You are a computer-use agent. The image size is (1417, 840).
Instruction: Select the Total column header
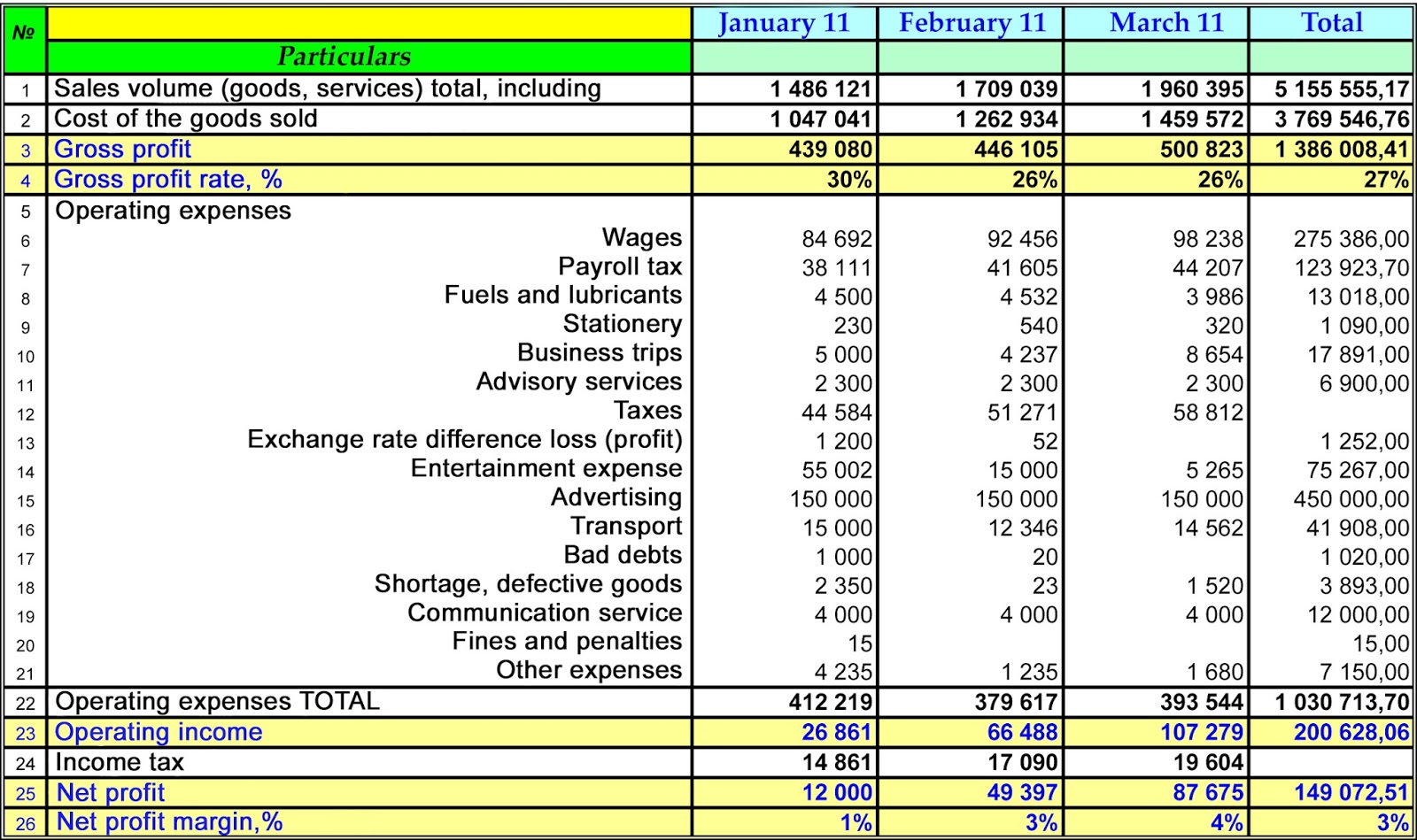click(1330, 24)
